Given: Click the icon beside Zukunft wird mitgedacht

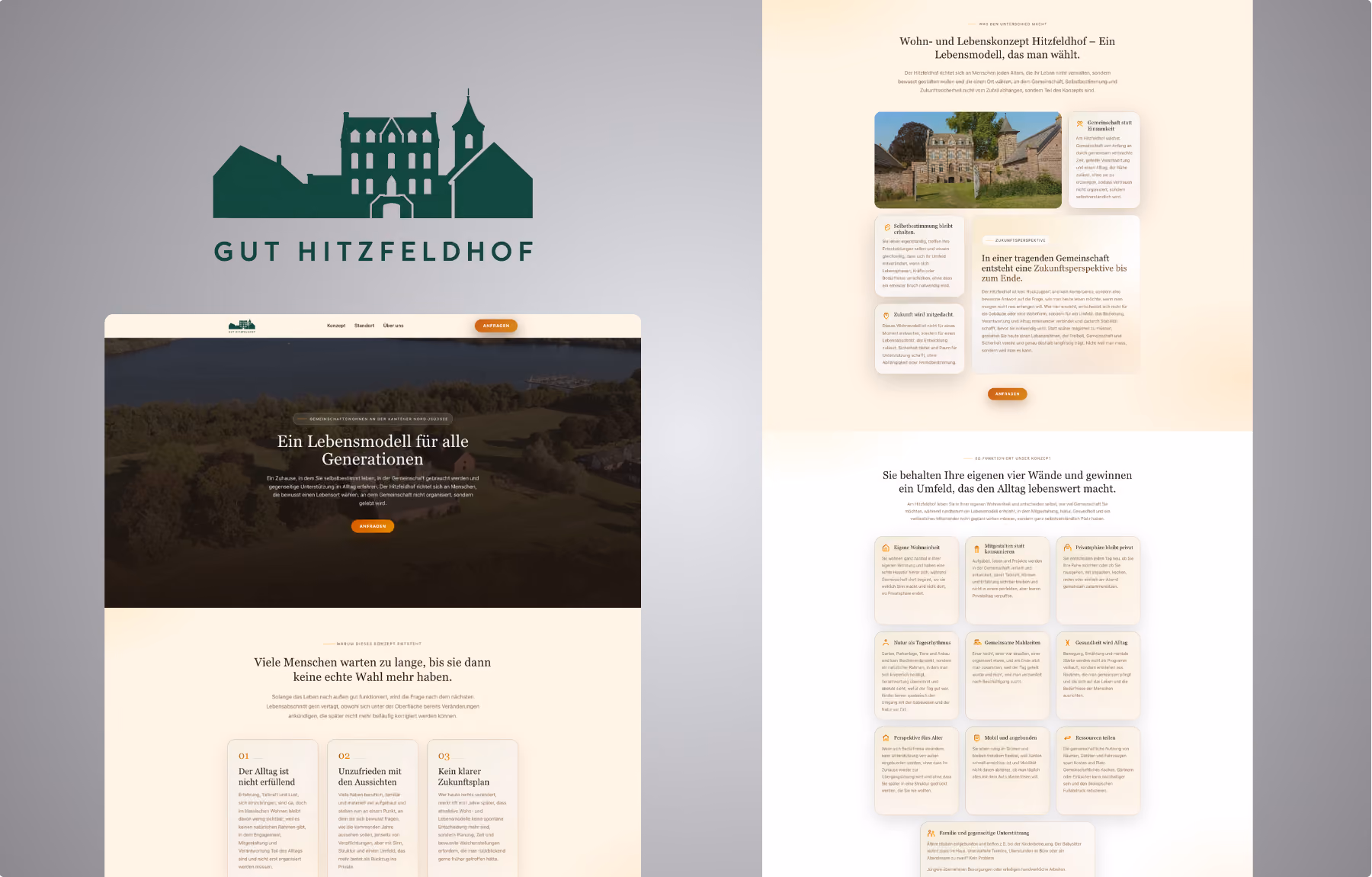Looking at the screenshot, I should click(x=886, y=315).
